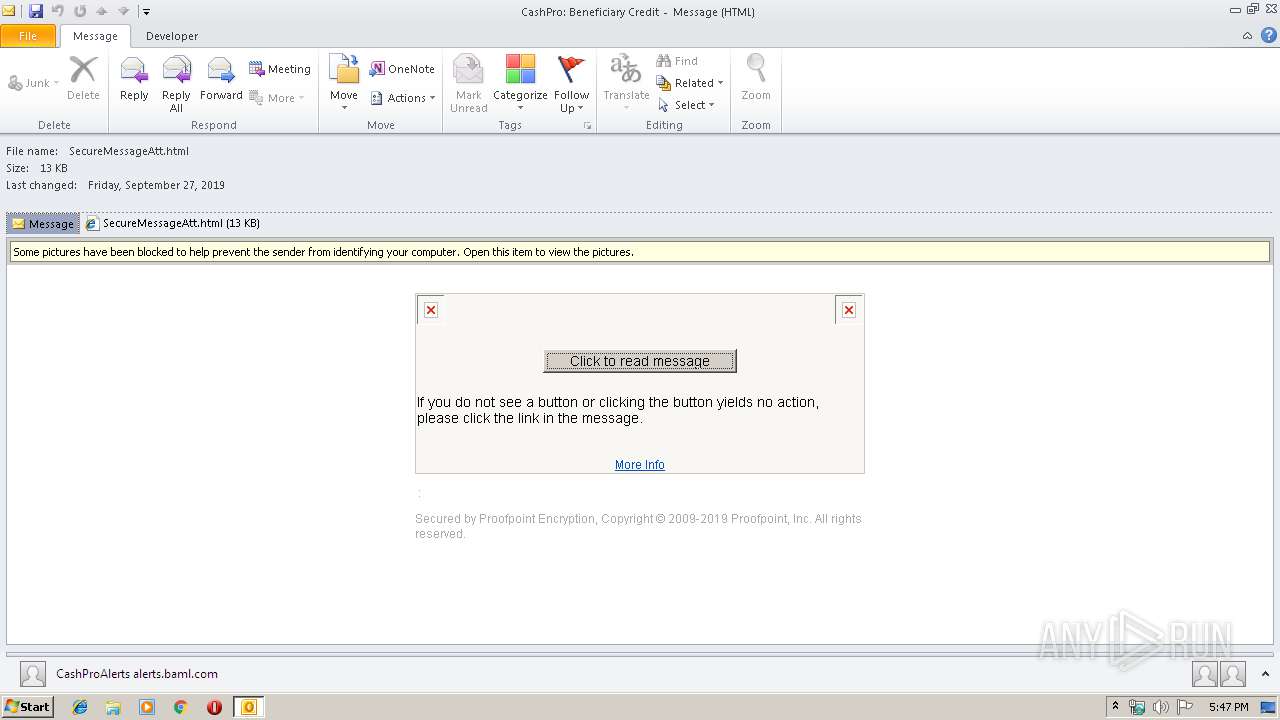The width and height of the screenshot is (1280, 720).
Task: Switch to the Message ribbon tab
Action: click(95, 36)
